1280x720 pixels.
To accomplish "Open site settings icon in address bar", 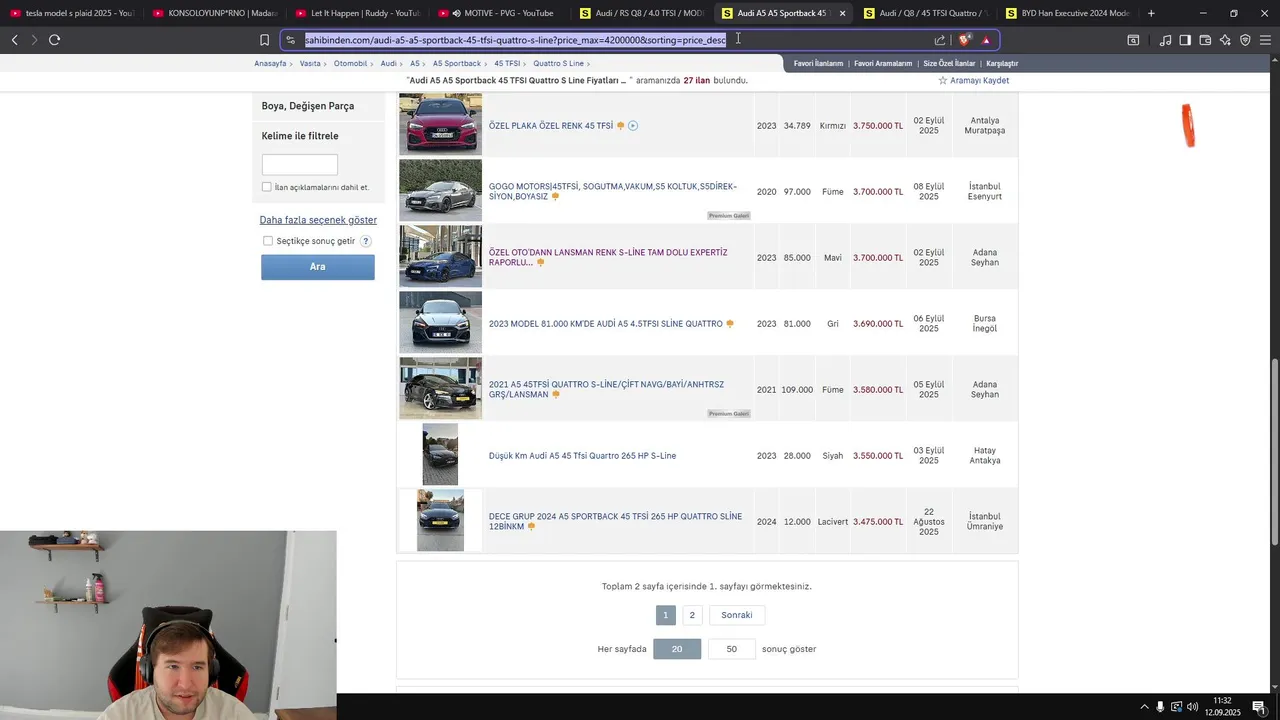I will 290,40.
